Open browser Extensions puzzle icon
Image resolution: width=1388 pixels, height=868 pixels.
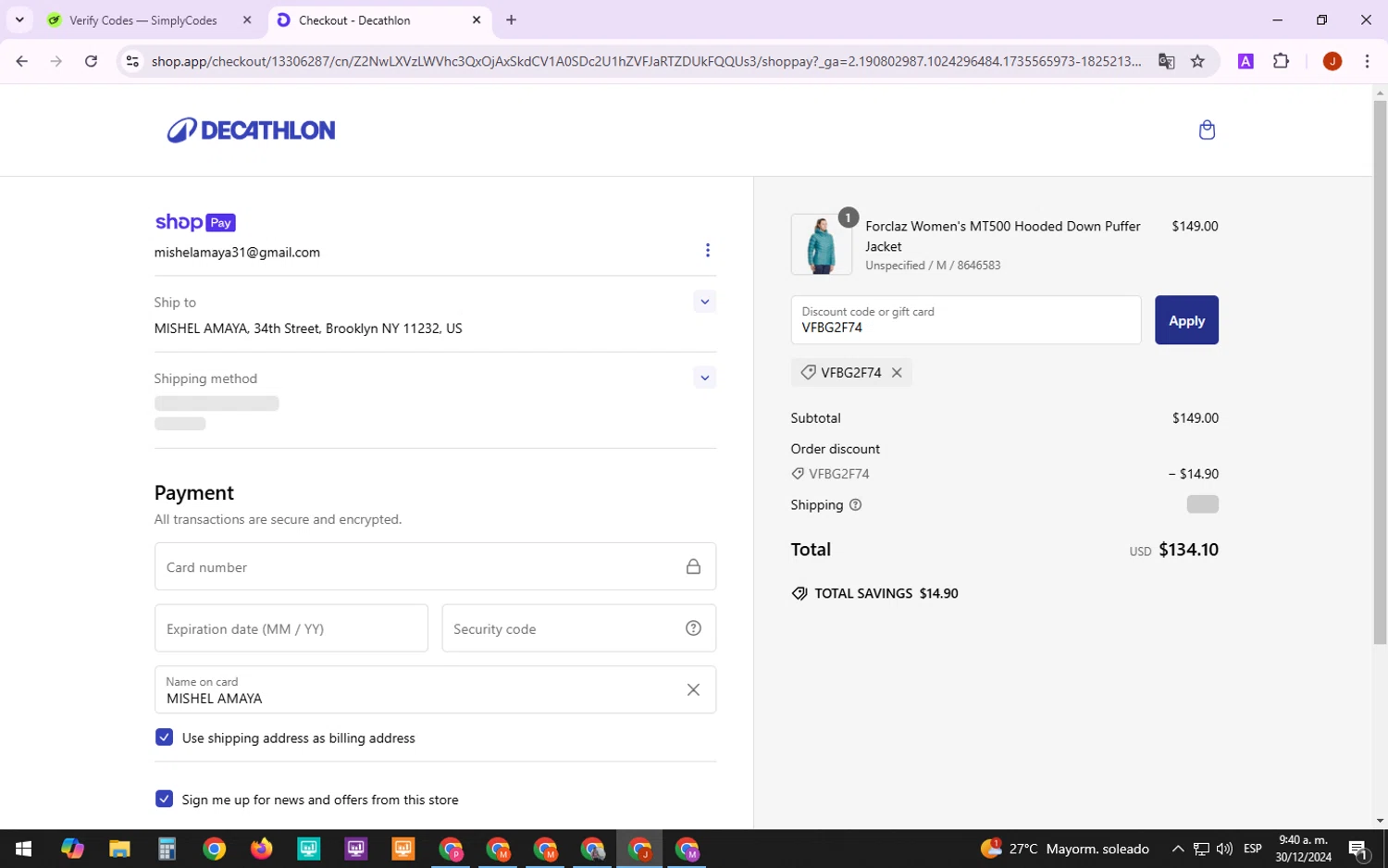pos(1281,61)
